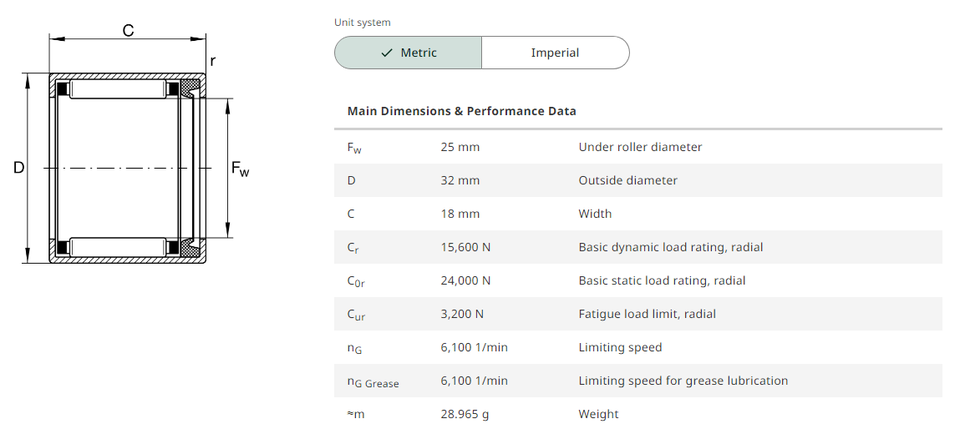Click Limiting speed for grease lubrication text
960x429 pixels.
coord(683,381)
